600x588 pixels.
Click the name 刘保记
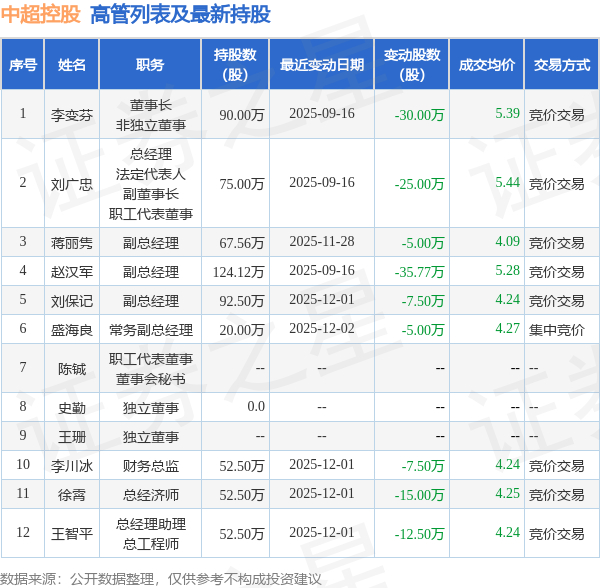(x=72, y=301)
